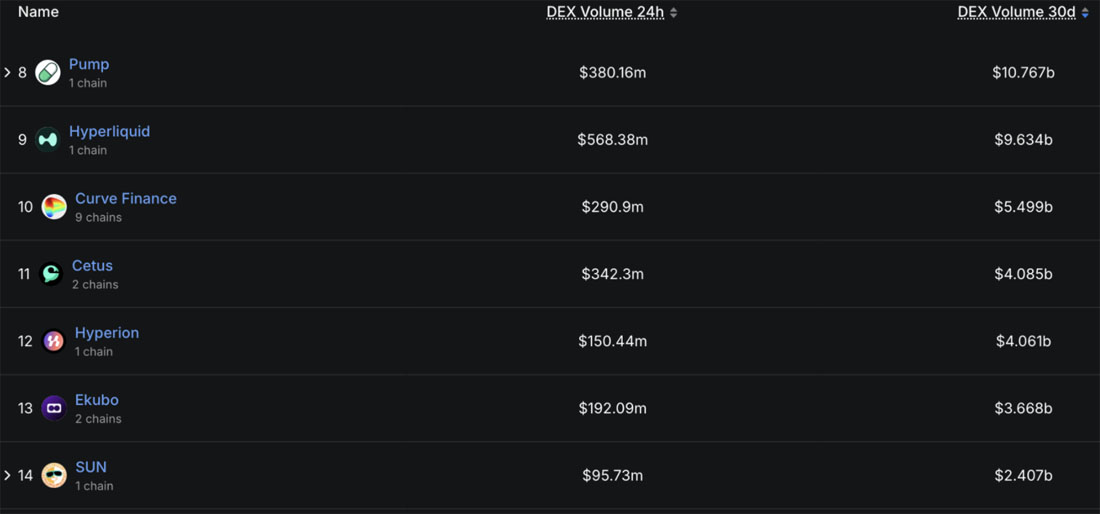Open the Hyperion protocol link

tap(107, 333)
